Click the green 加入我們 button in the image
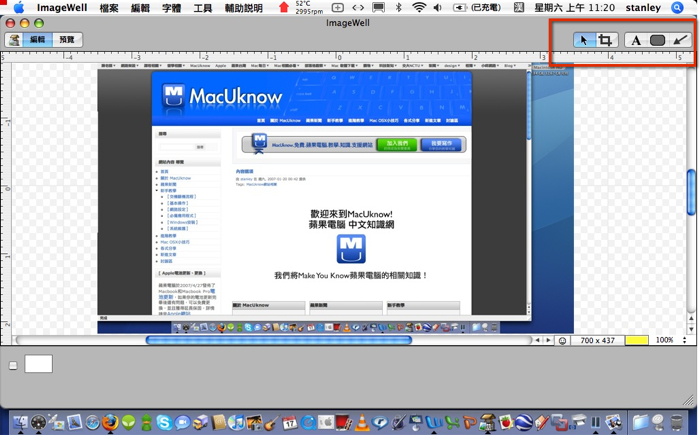The width and height of the screenshot is (700, 435). 397,145
